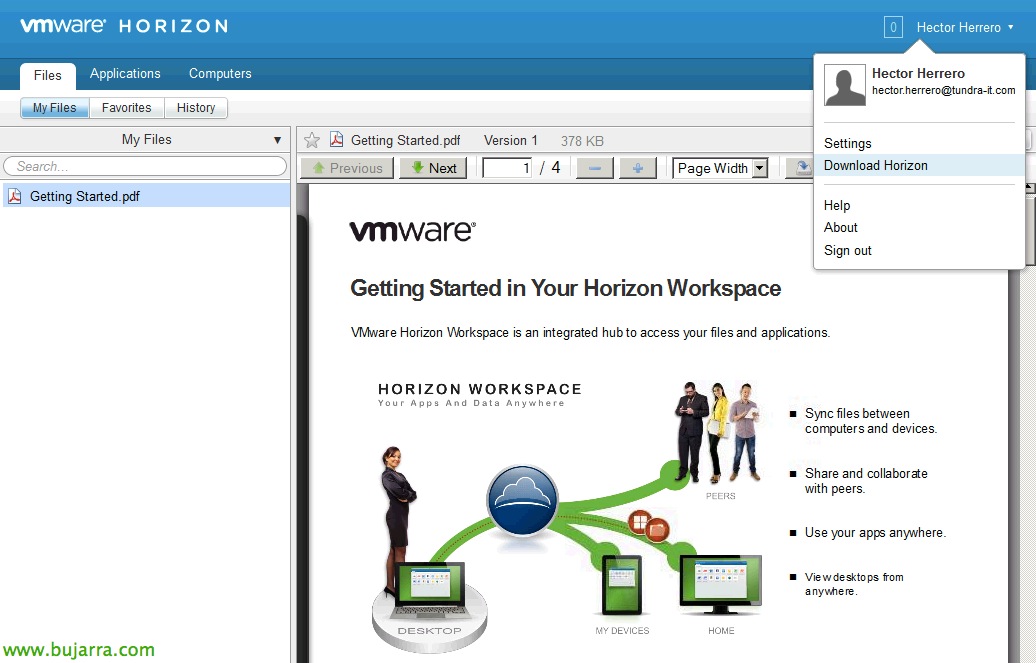Click the "378 KB" file size
Viewport: 1036px width, 663px height.
[582, 141]
